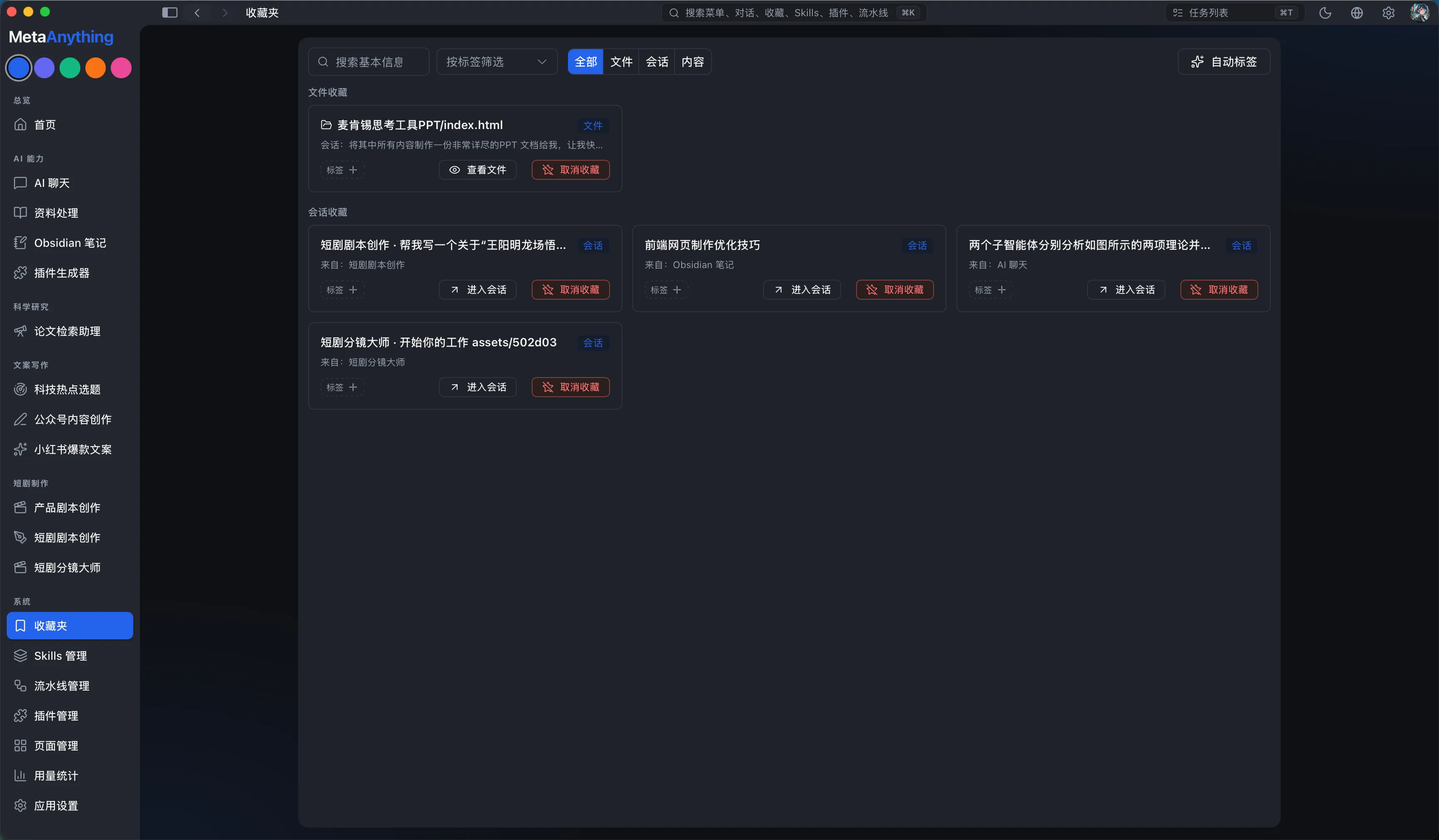Click the 自动标签 button
Image resolution: width=1439 pixels, height=840 pixels.
pos(1224,62)
